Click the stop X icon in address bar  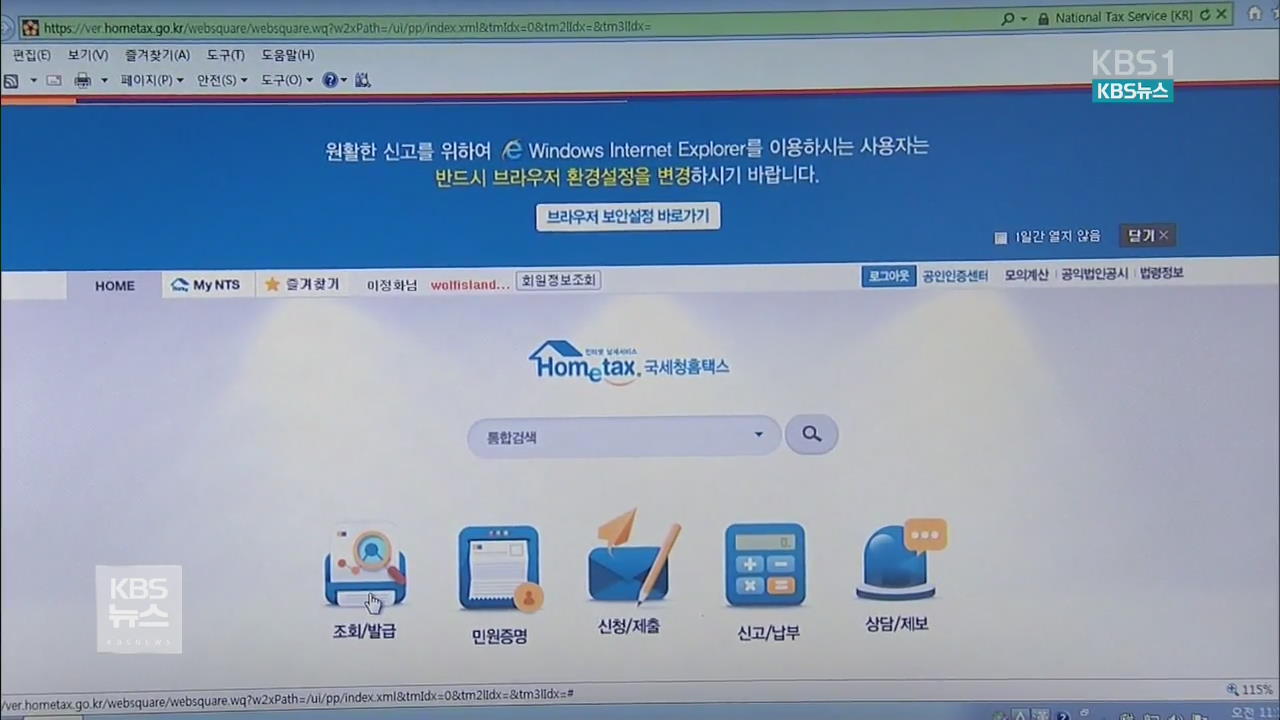tap(1221, 15)
